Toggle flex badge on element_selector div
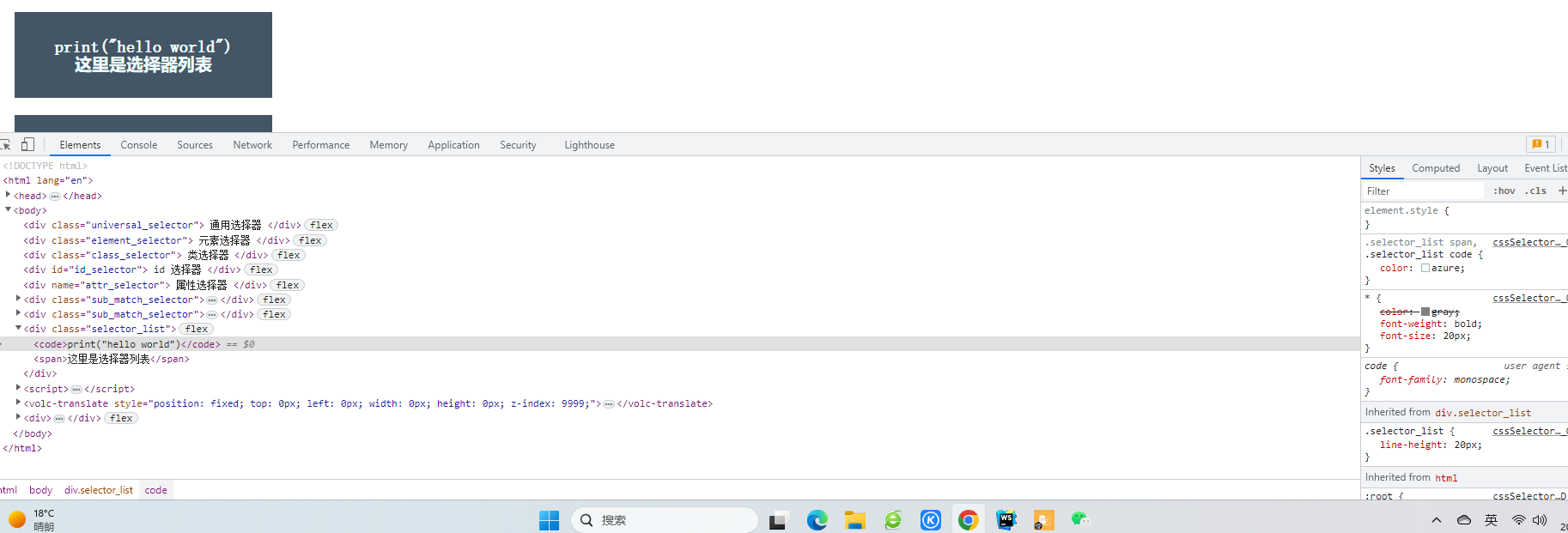1568x533 pixels. coord(311,240)
